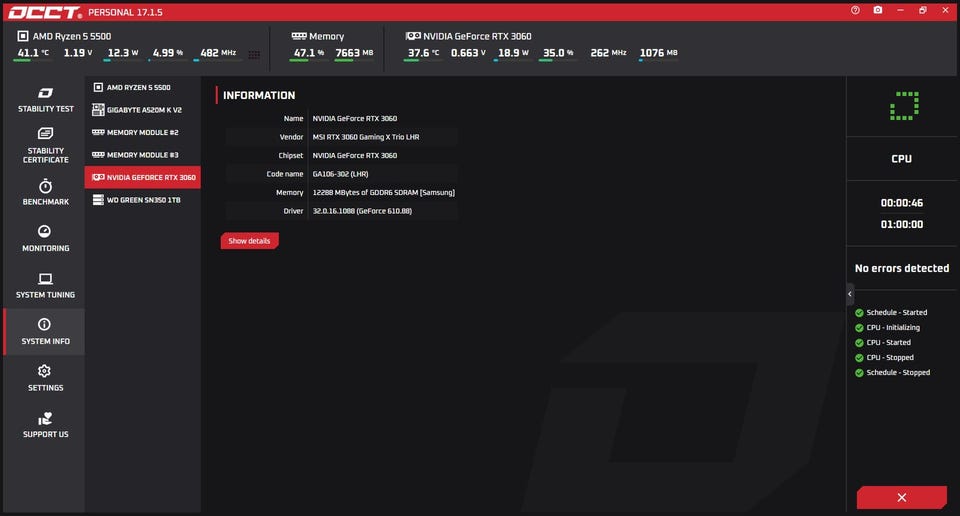Screen dimensions: 960x516
Task: Click GPU temperature 37.6 °C reading
Action: pyautogui.click(x=423, y=53)
